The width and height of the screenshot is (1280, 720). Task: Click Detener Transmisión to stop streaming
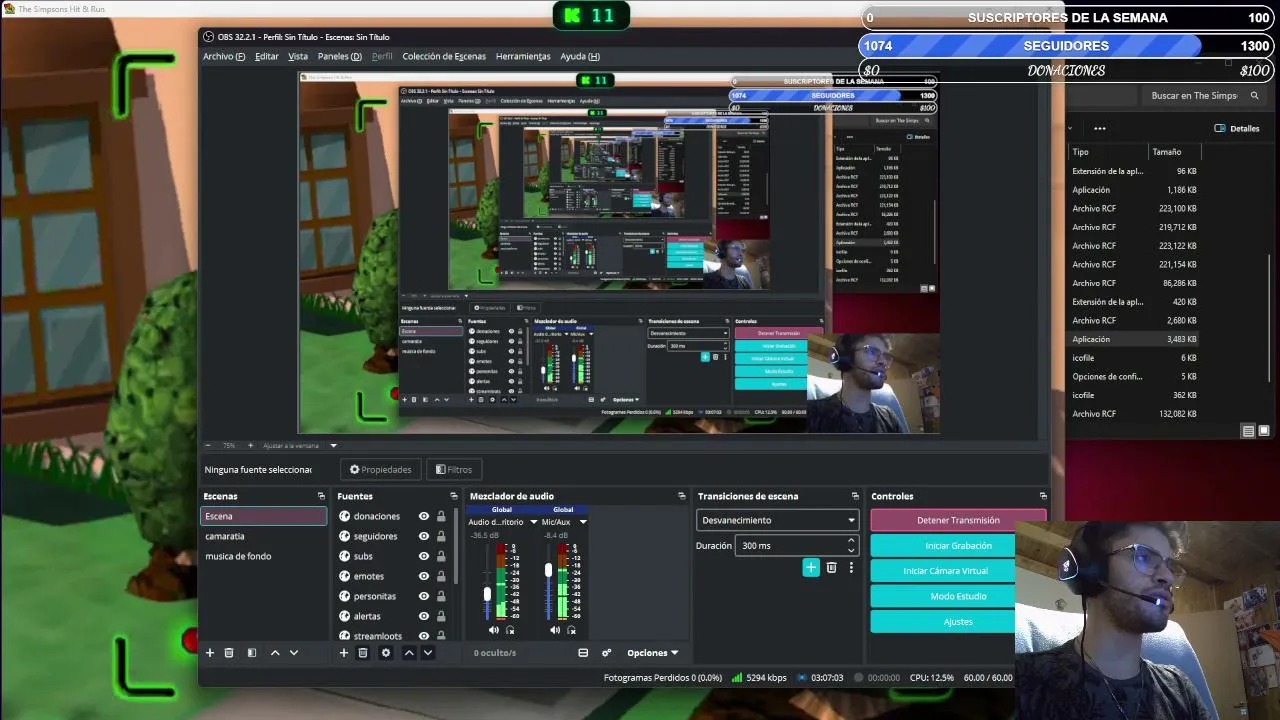958,520
